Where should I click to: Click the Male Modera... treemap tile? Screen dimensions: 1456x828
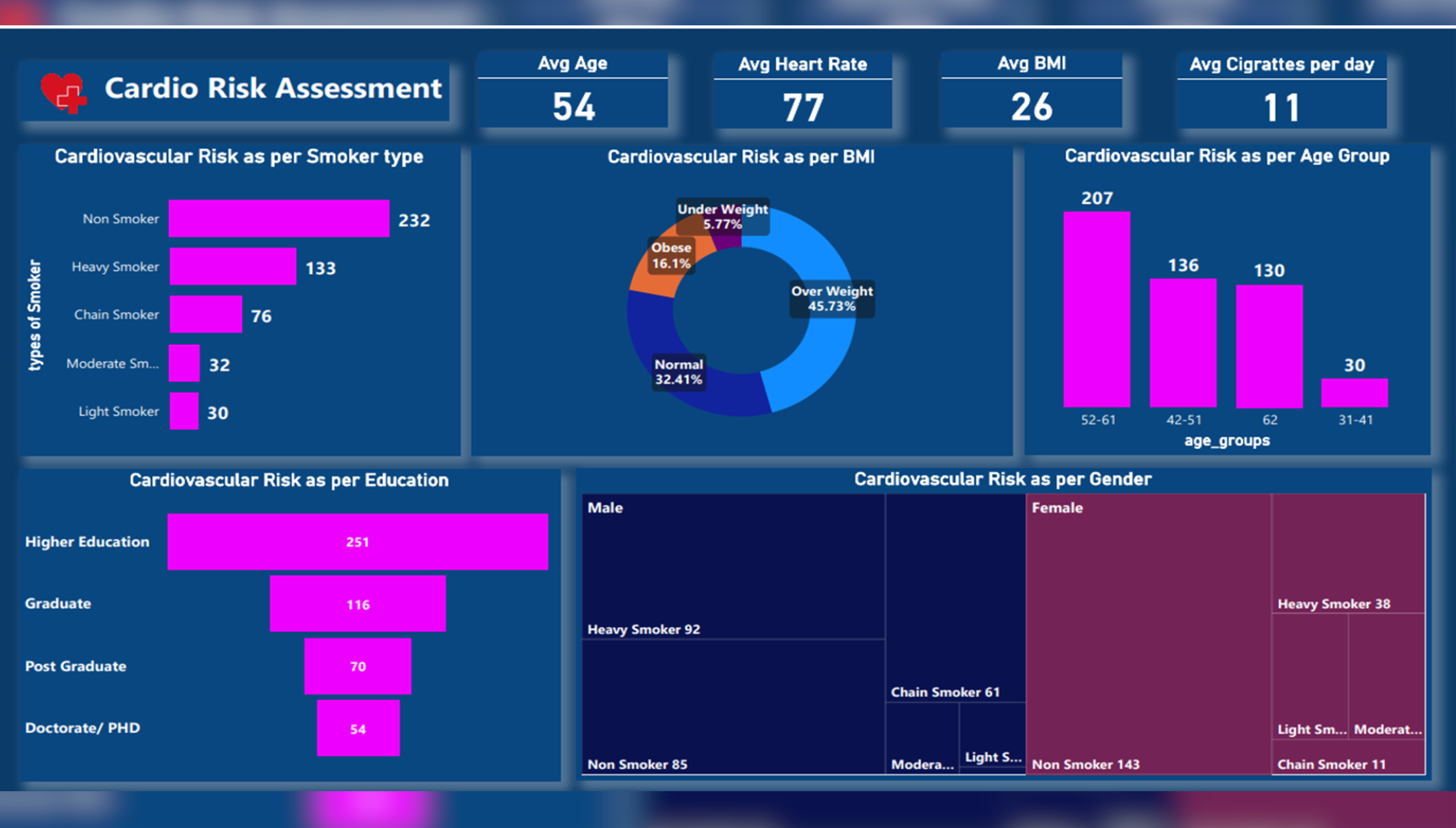pyautogui.click(x=922, y=738)
